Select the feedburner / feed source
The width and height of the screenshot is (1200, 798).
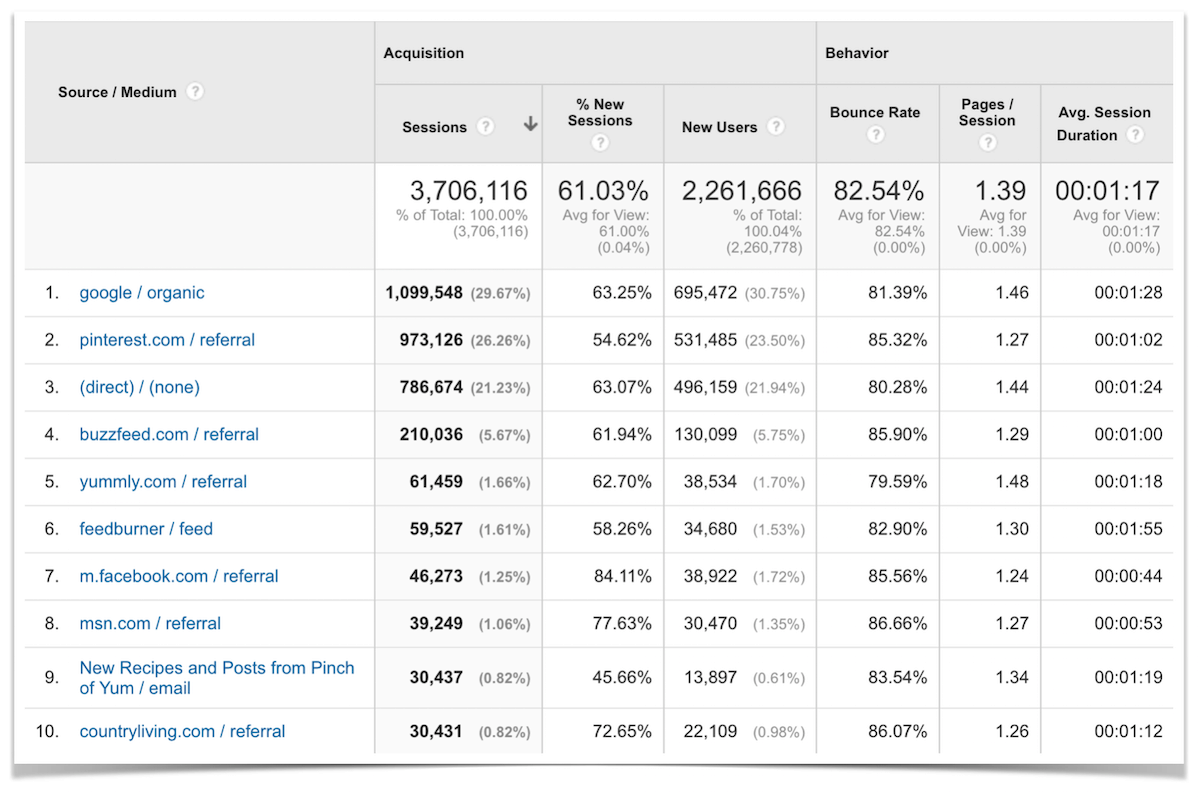pyautogui.click(x=146, y=529)
